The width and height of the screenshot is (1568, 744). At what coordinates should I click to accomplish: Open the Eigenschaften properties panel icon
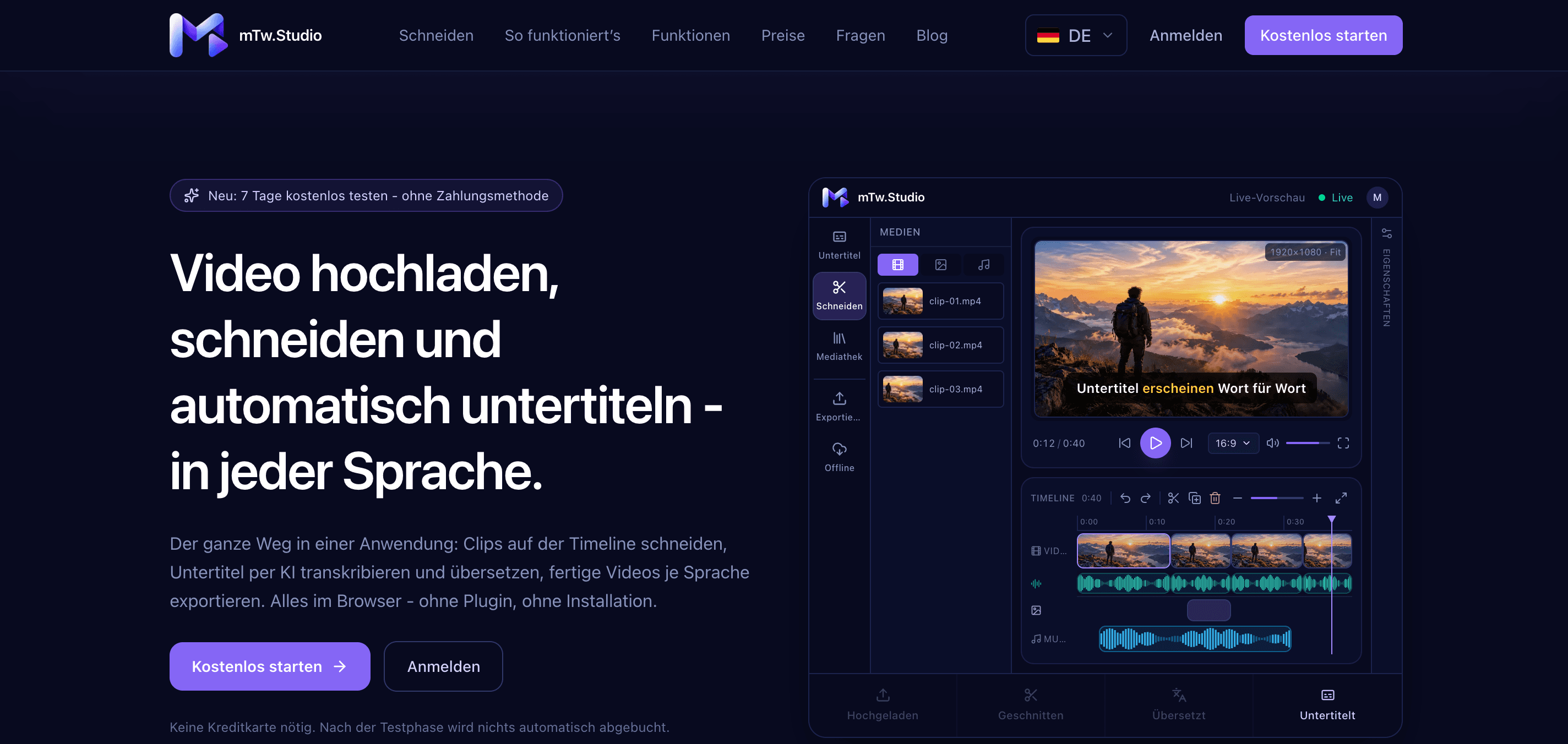pyautogui.click(x=1386, y=234)
